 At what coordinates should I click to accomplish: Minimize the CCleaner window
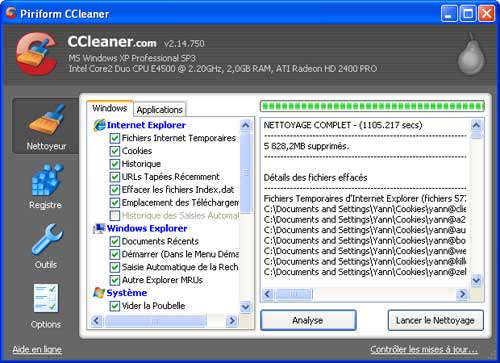coord(449,14)
